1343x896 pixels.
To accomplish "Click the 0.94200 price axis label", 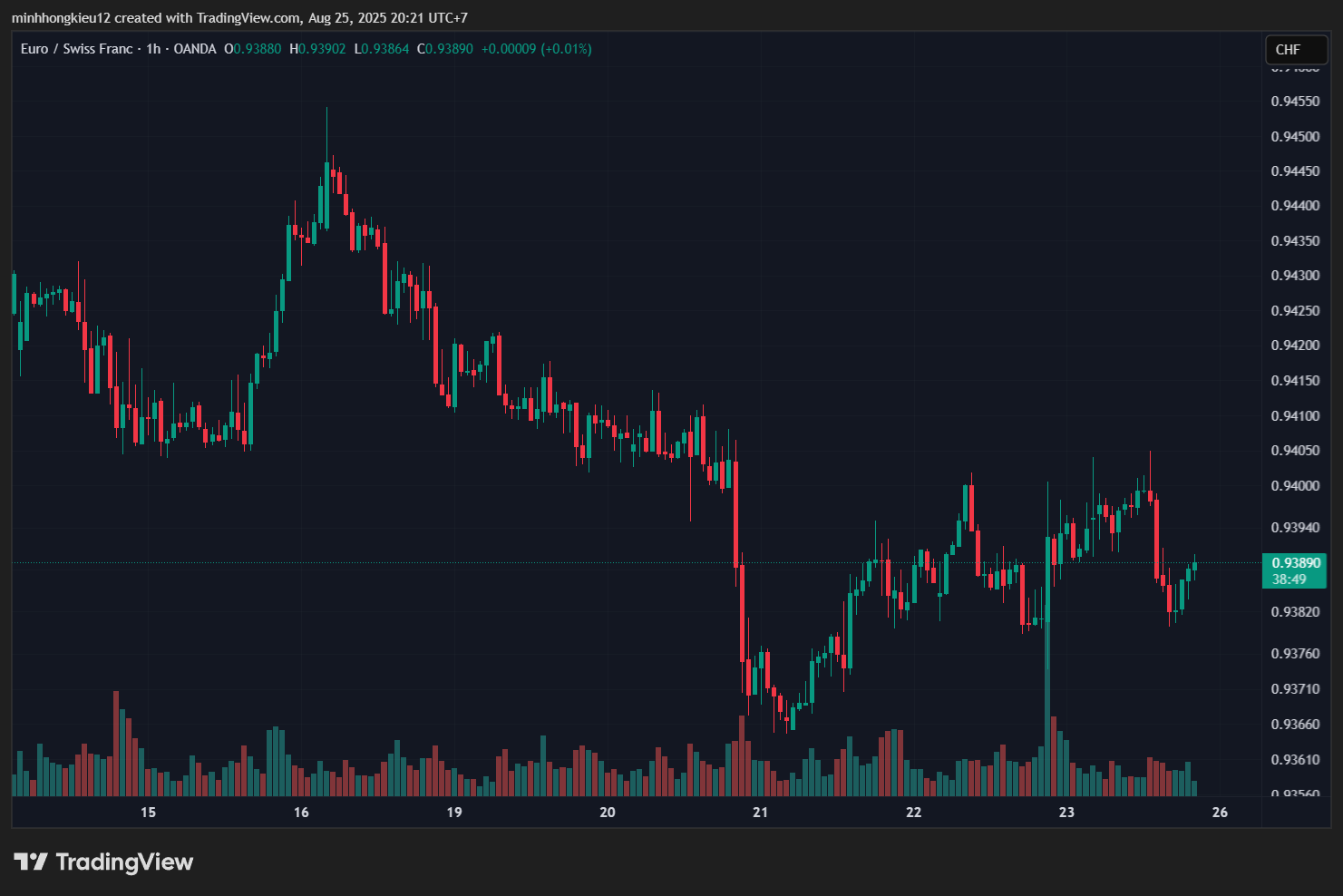I will pyautogui.click(x=1295, y=346).
